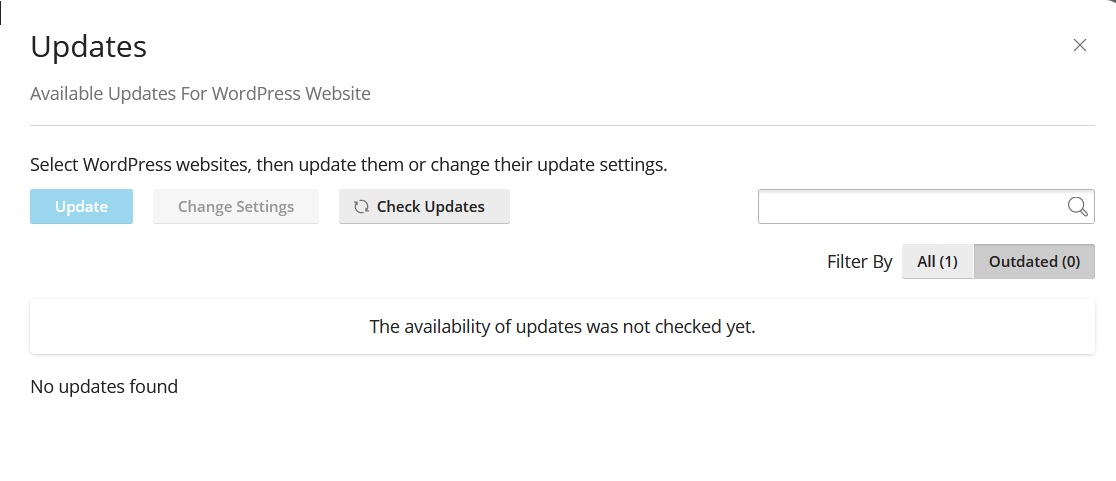Close the Updates dialog with the X
The image size is (1116, 481).
coord(1079,45)
